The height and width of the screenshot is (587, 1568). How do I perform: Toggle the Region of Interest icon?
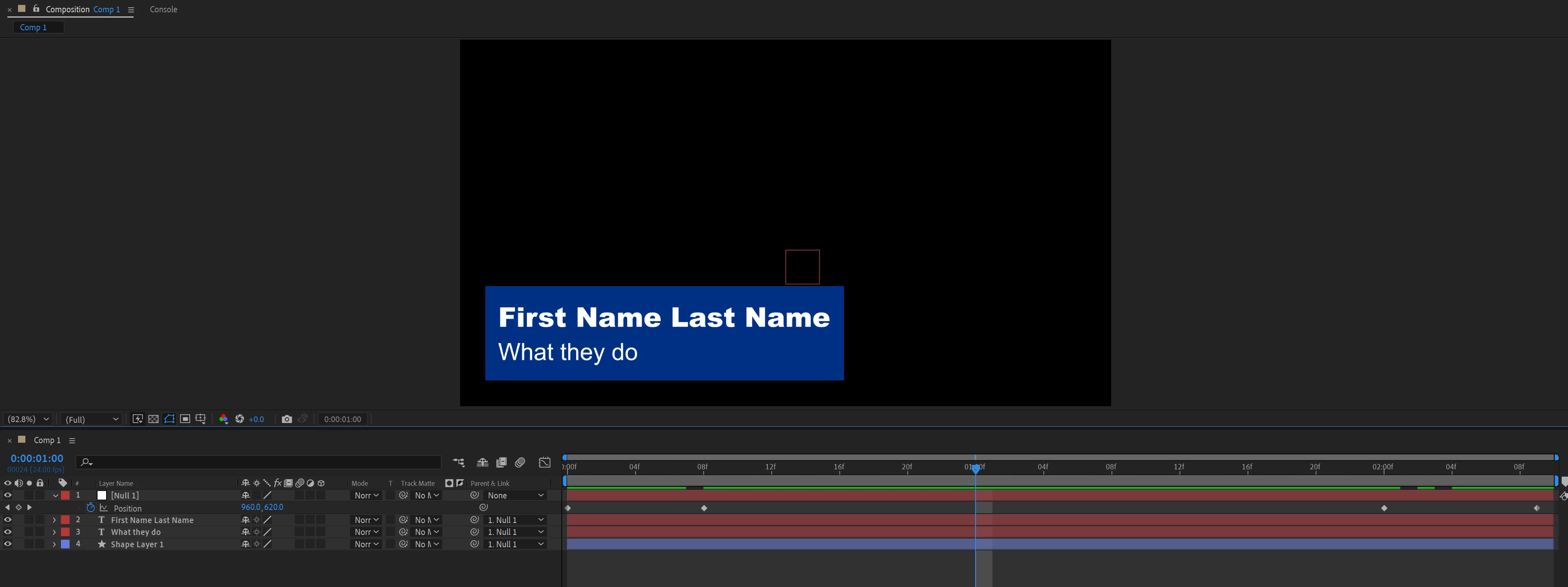[x=185, y=419]
